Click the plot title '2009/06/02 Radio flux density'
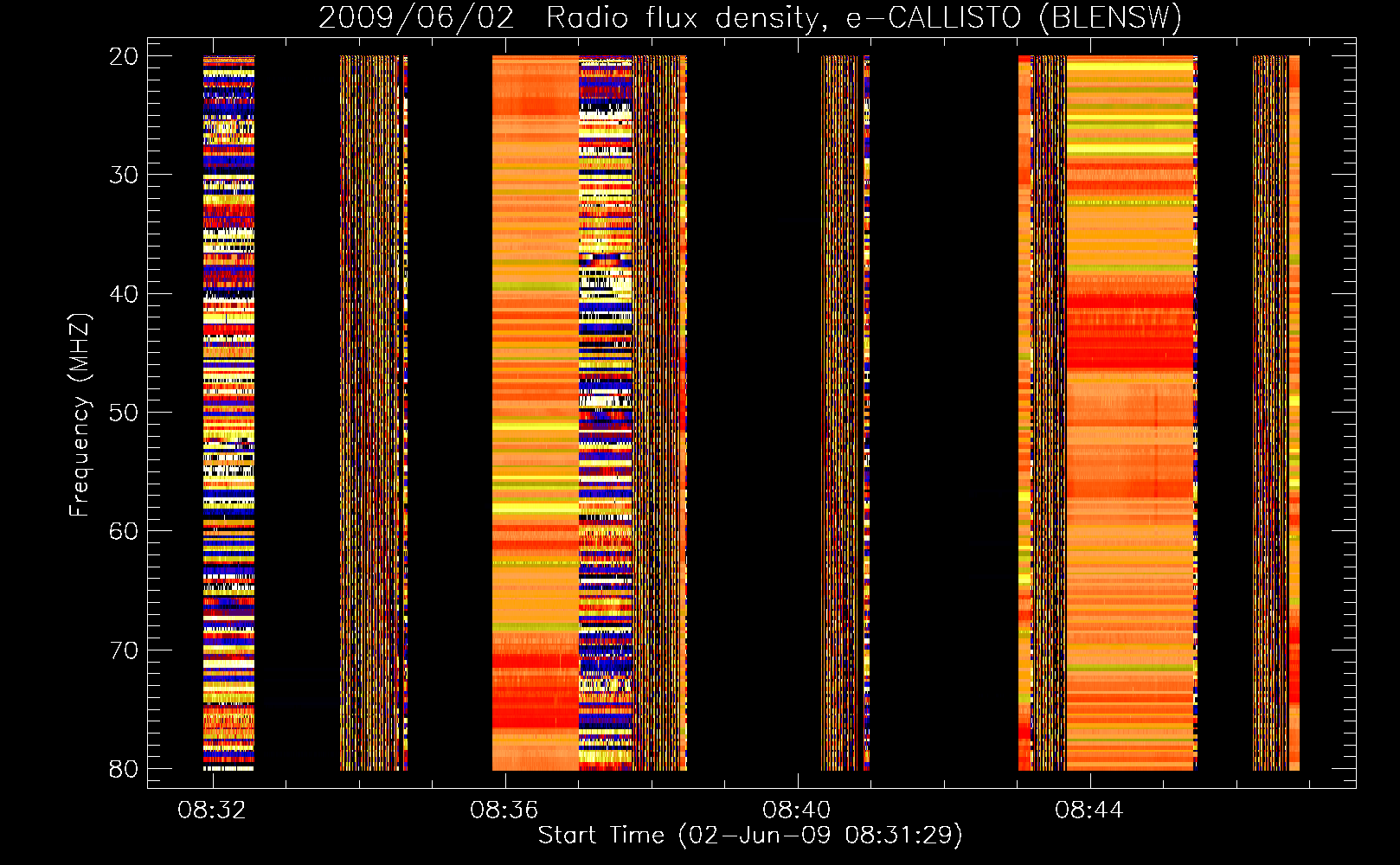Screen dimensions: 1400x865 pos(750,17)
